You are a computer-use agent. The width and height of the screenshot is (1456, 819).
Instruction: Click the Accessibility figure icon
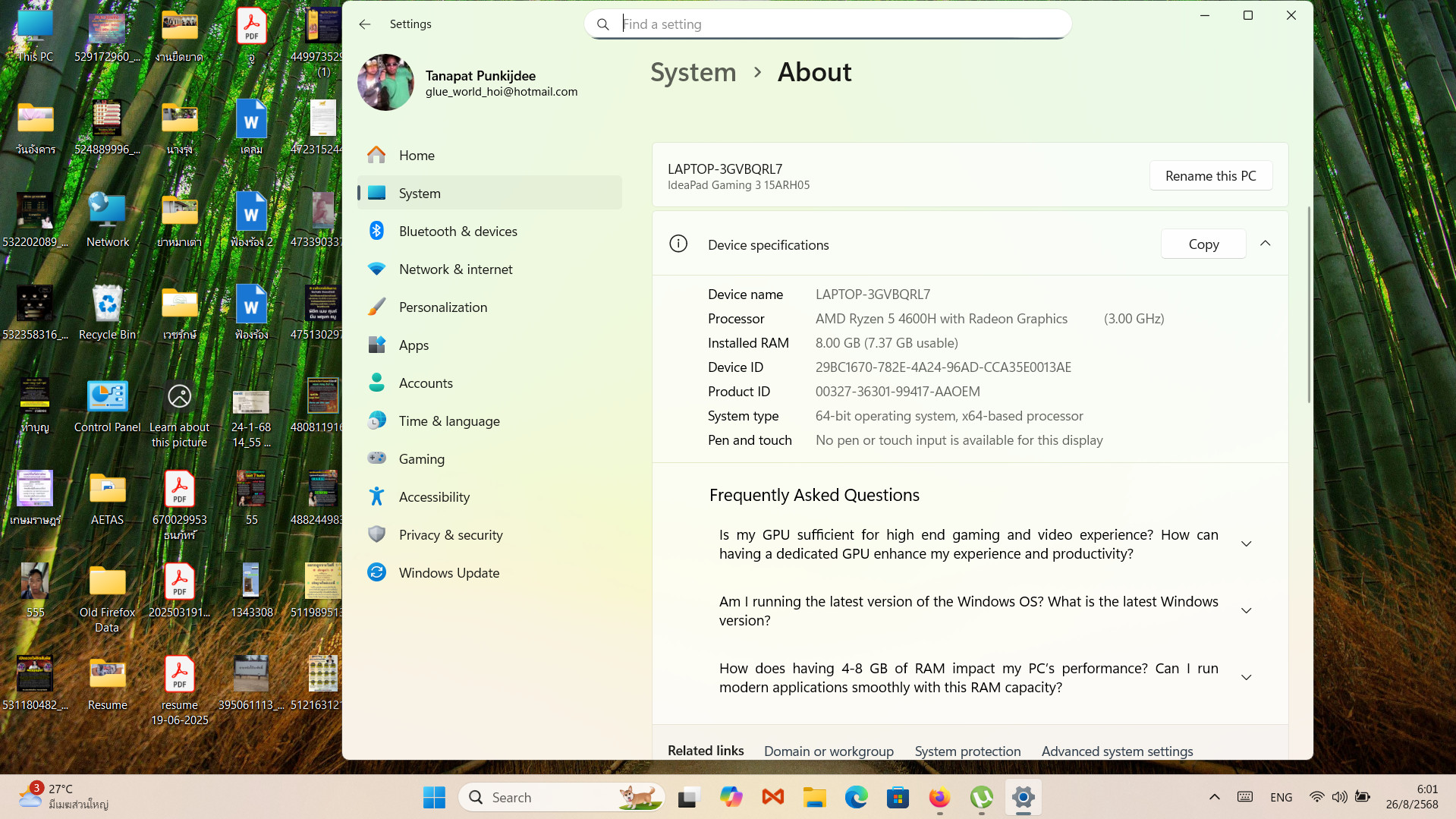(x=376, y=496)
